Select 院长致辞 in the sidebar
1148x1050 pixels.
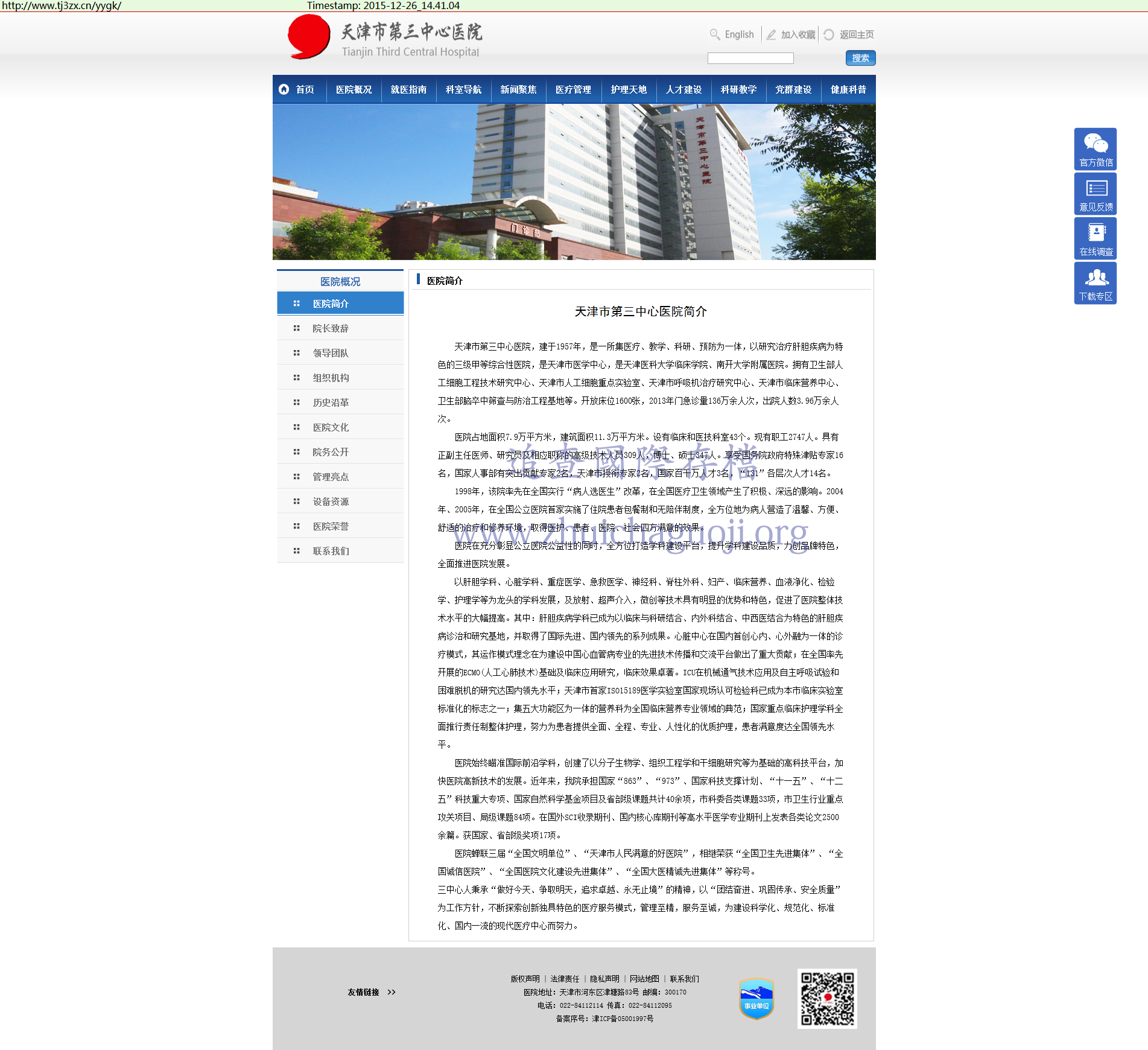pyautogui.click(x=331, y=328)
